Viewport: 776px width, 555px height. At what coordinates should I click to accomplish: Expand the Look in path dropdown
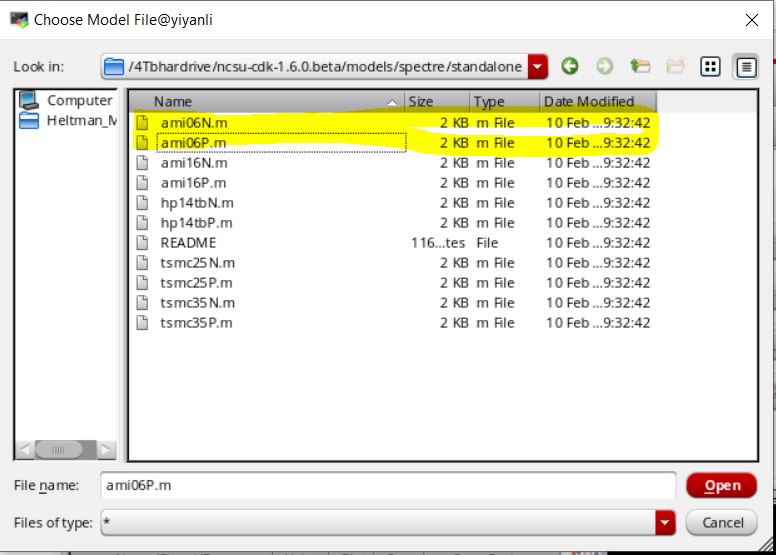539,67
